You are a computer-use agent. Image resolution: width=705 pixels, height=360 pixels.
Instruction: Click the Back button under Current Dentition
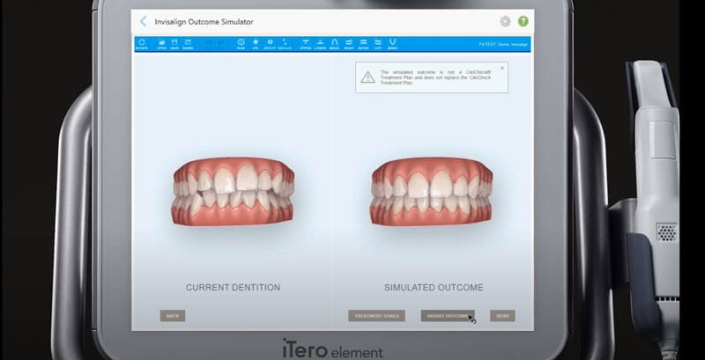point(173,316)
